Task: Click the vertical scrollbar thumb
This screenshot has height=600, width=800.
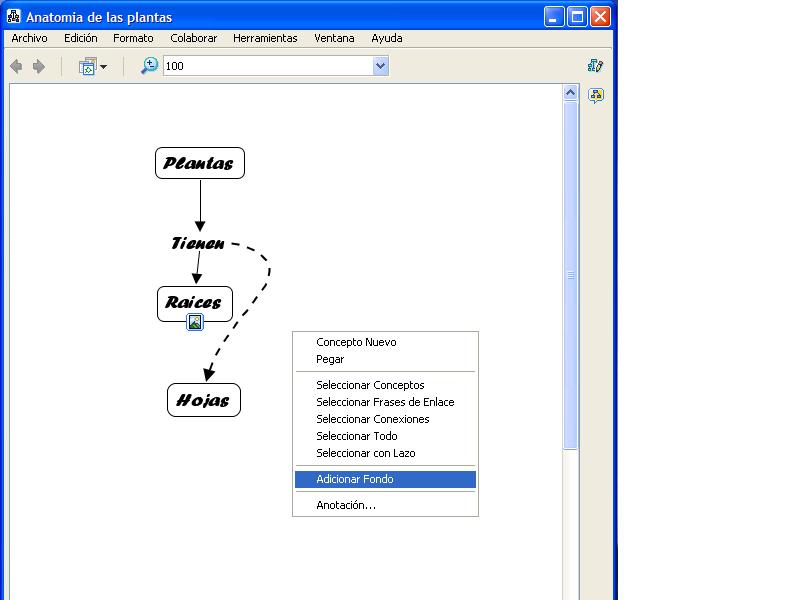Action: point(570,276)
